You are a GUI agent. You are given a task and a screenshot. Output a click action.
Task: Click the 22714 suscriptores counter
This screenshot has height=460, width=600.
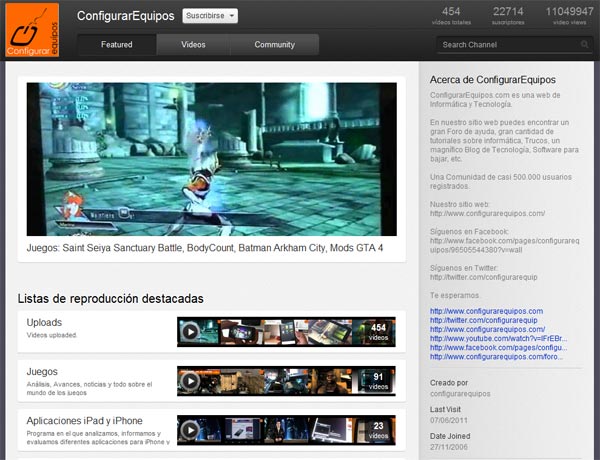click(x=508, y=16)
